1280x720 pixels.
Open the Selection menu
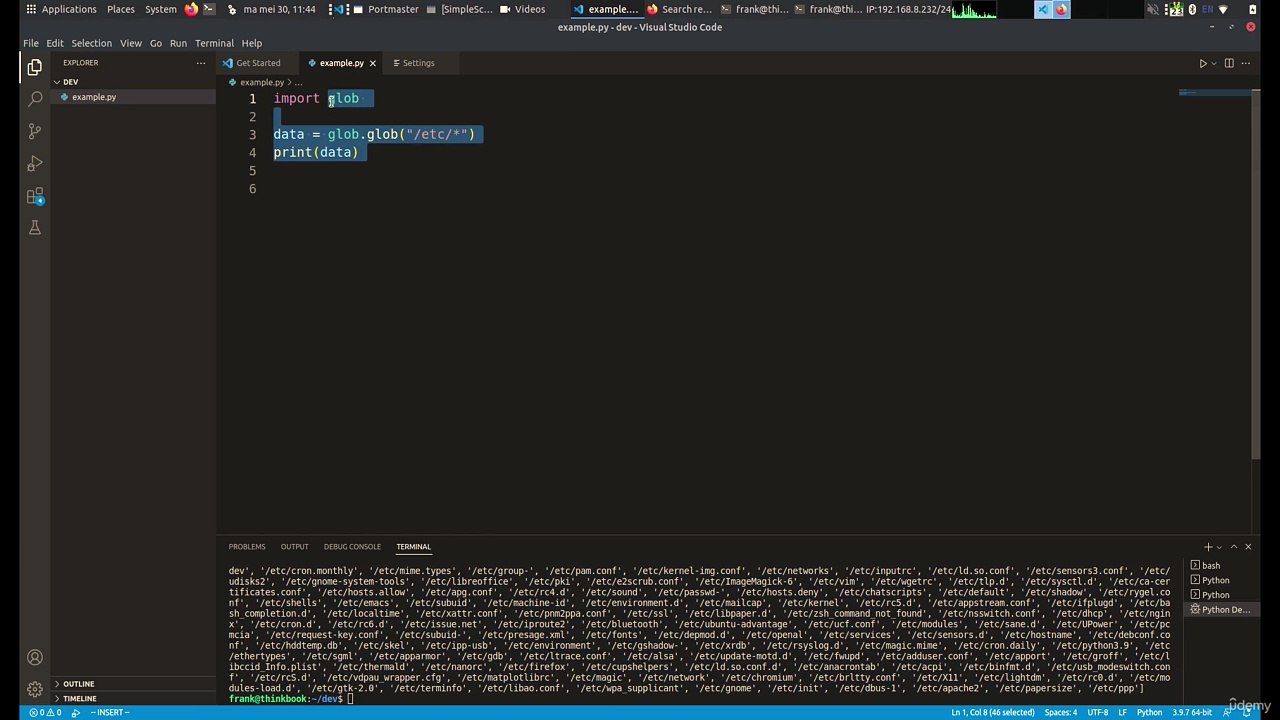pos(92,43)
